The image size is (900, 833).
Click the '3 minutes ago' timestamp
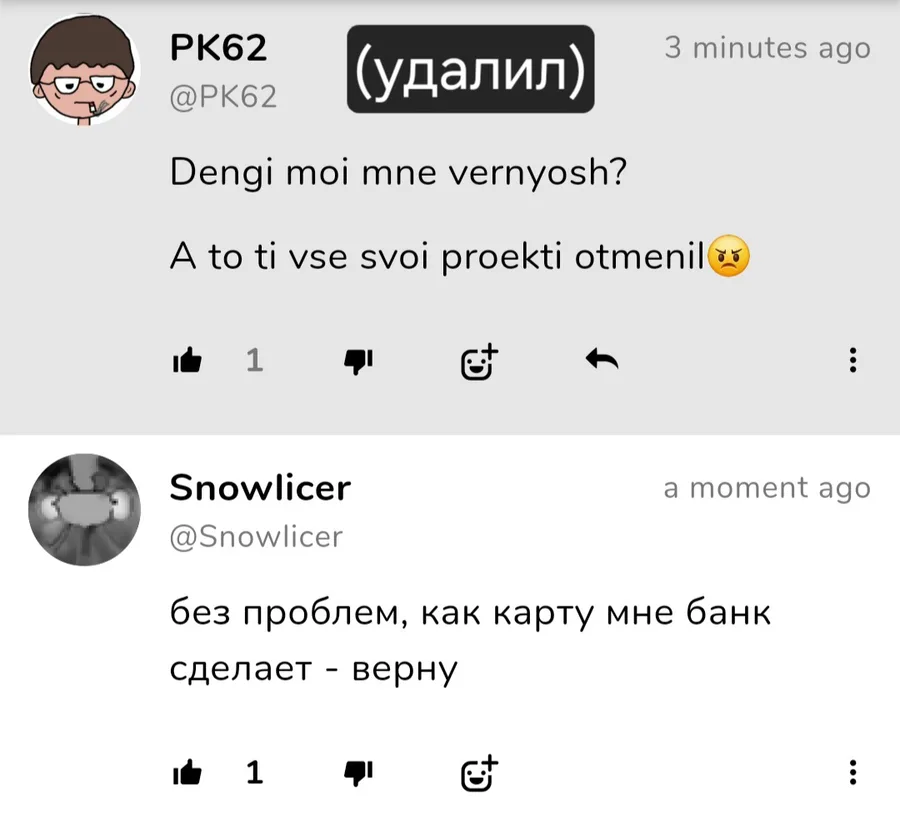[767, 48]
